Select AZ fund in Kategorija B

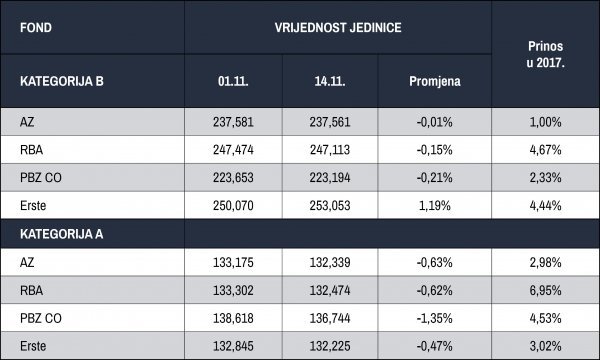pyautogui.click(x=27, y=122)
